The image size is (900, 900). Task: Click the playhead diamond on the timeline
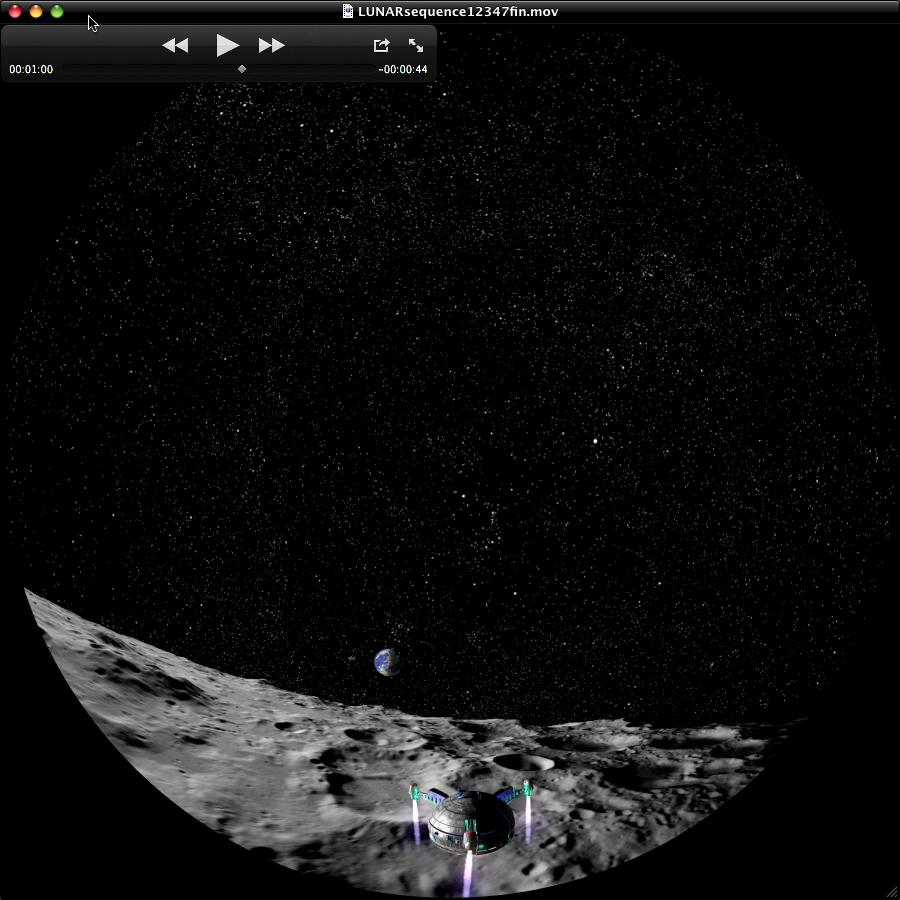coord(242,69)
